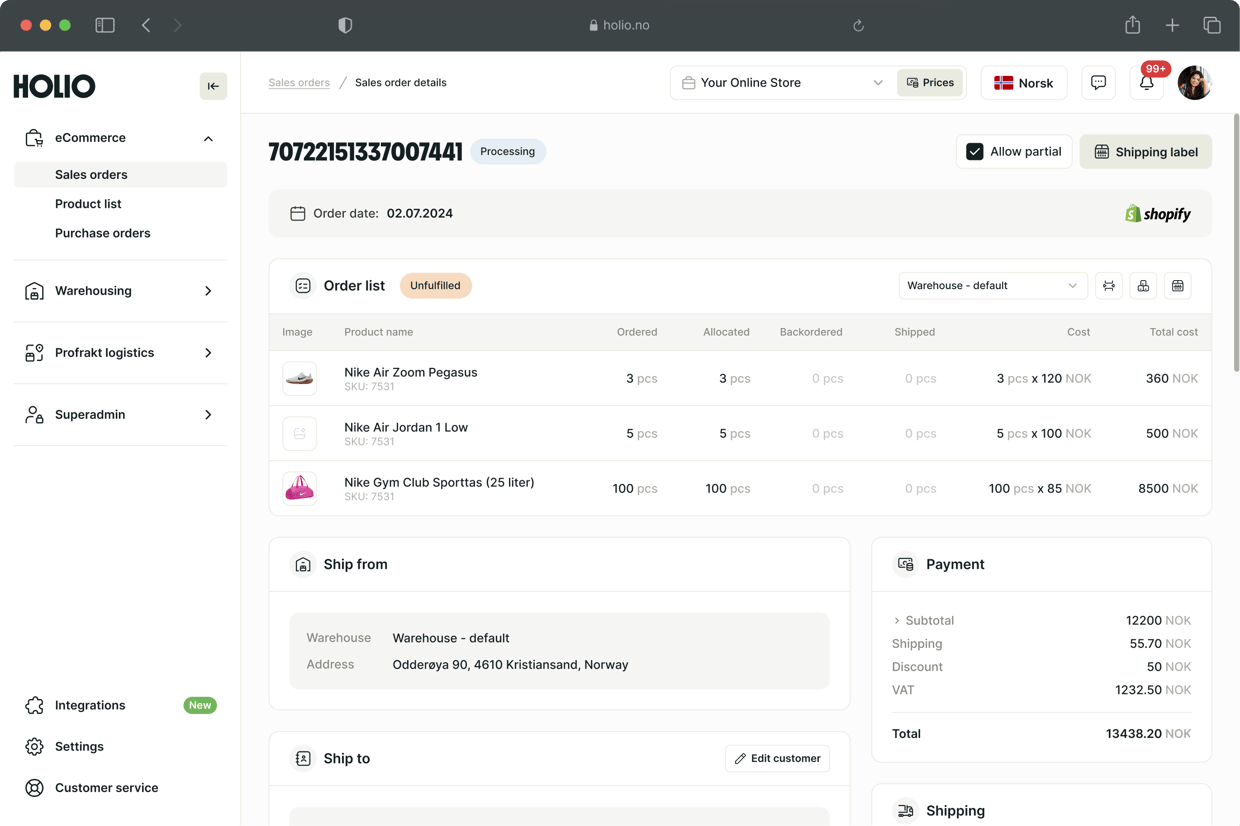Click the Safari share icon

coord(1132,25)
